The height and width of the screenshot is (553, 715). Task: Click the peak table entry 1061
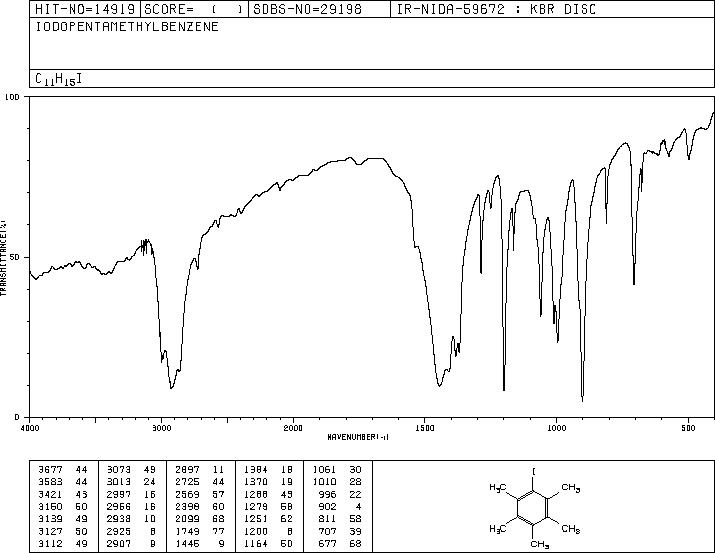[324, 469]
